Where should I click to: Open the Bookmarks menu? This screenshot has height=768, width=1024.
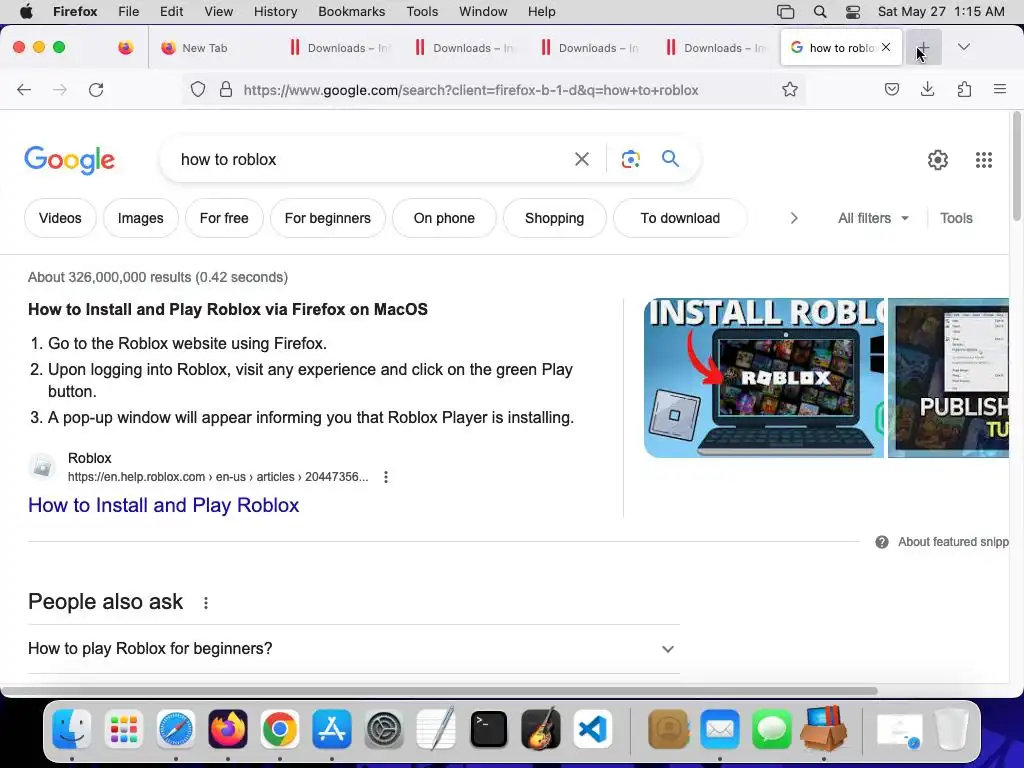tap(351, 12)
